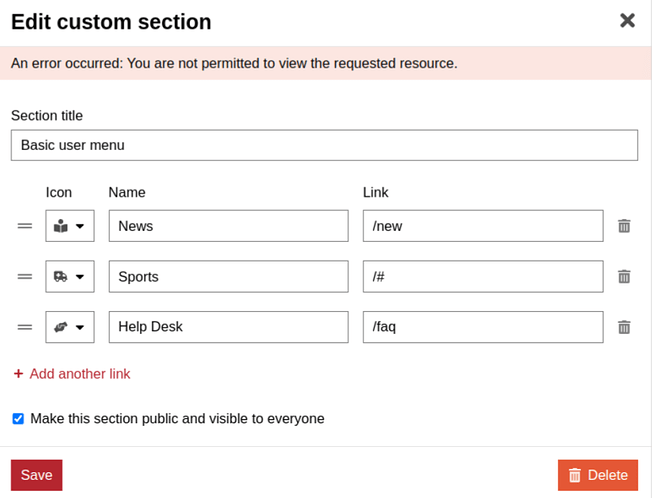Click the Sports name field
The height and width of the screenshot is (500, 652).
point(229,277)
